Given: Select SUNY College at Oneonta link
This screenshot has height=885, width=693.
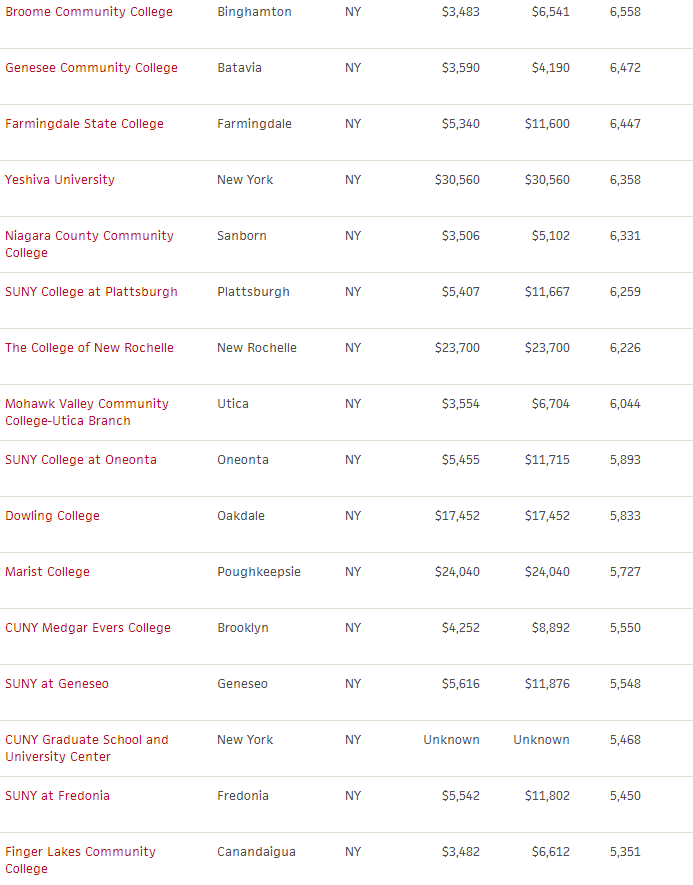Looking at the screenshot, I should pyautogui.click(x=81, y=459).
